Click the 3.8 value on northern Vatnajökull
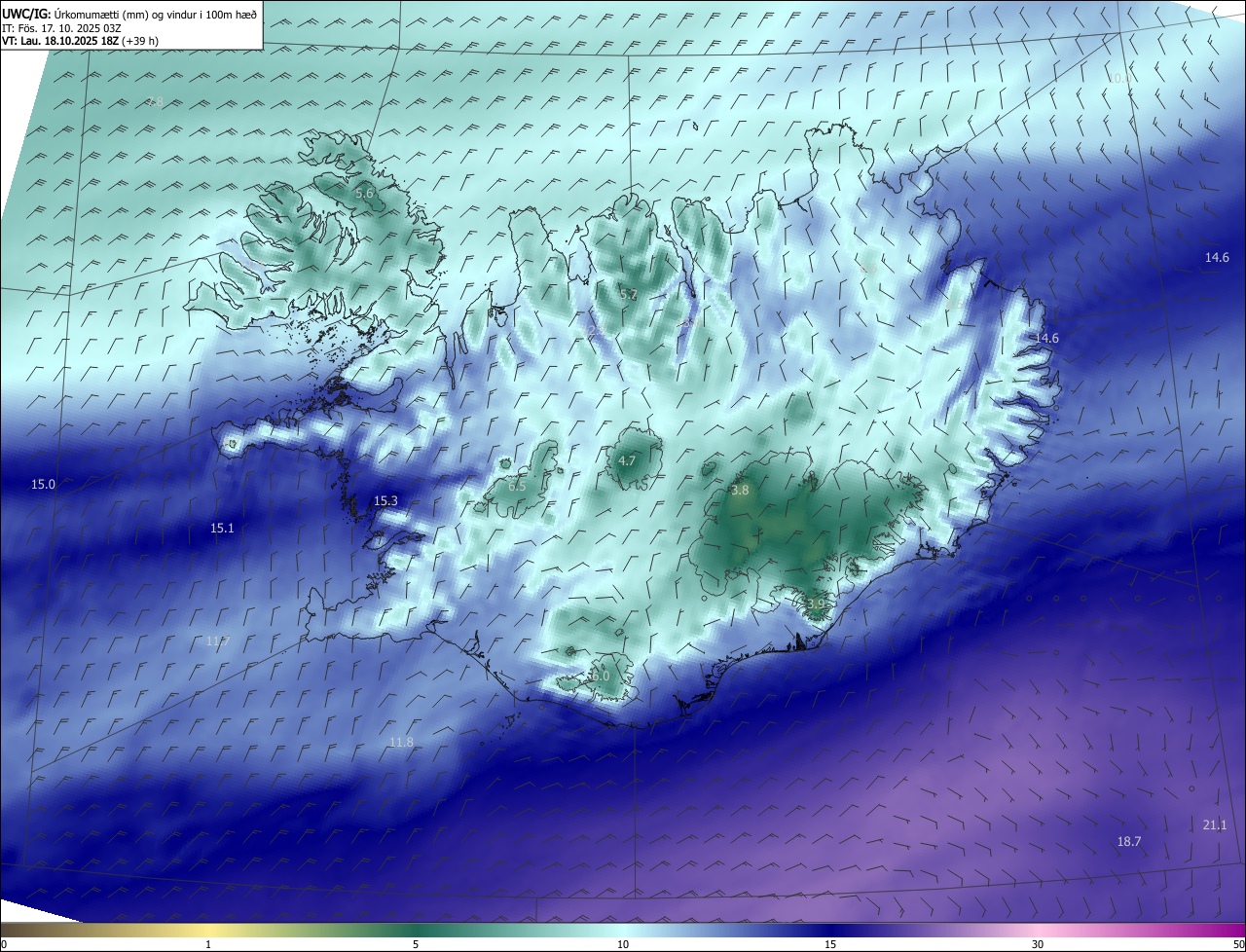This screenshot has height=952, width=1246. pos(740,490)
